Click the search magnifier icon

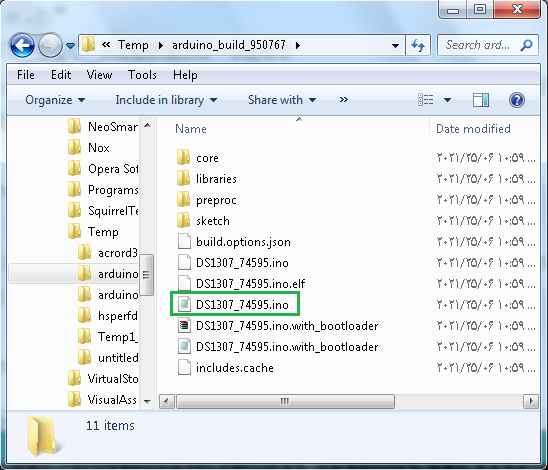(x=526, y=45)
